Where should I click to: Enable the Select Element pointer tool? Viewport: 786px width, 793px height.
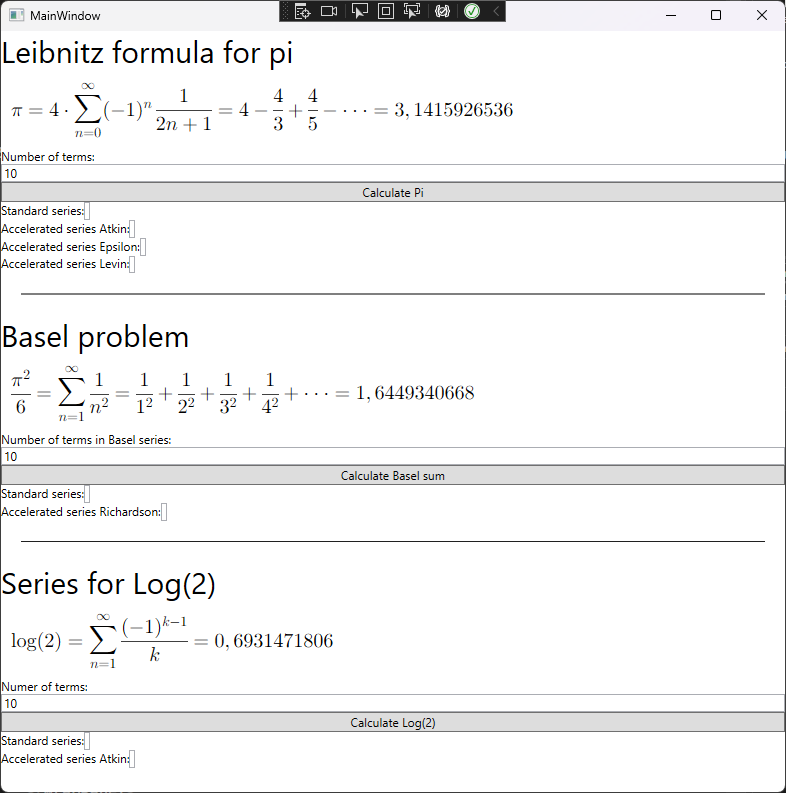click(x=360, y=11)
